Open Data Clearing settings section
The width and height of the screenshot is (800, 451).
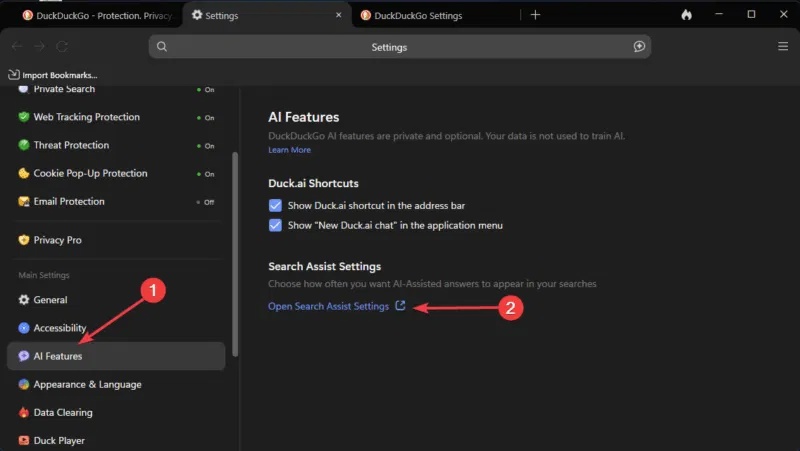(x=62, y=412)
